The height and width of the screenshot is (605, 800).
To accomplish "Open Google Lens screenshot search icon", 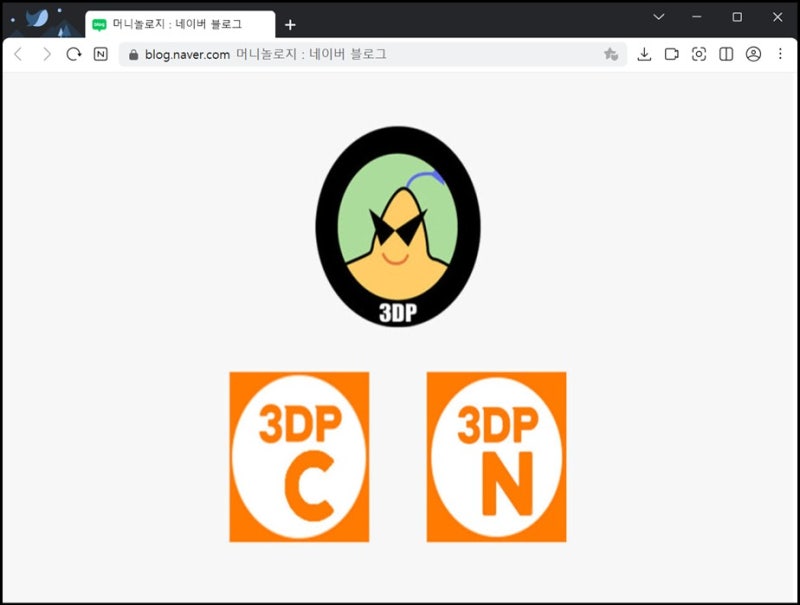I will coord(700,55).
